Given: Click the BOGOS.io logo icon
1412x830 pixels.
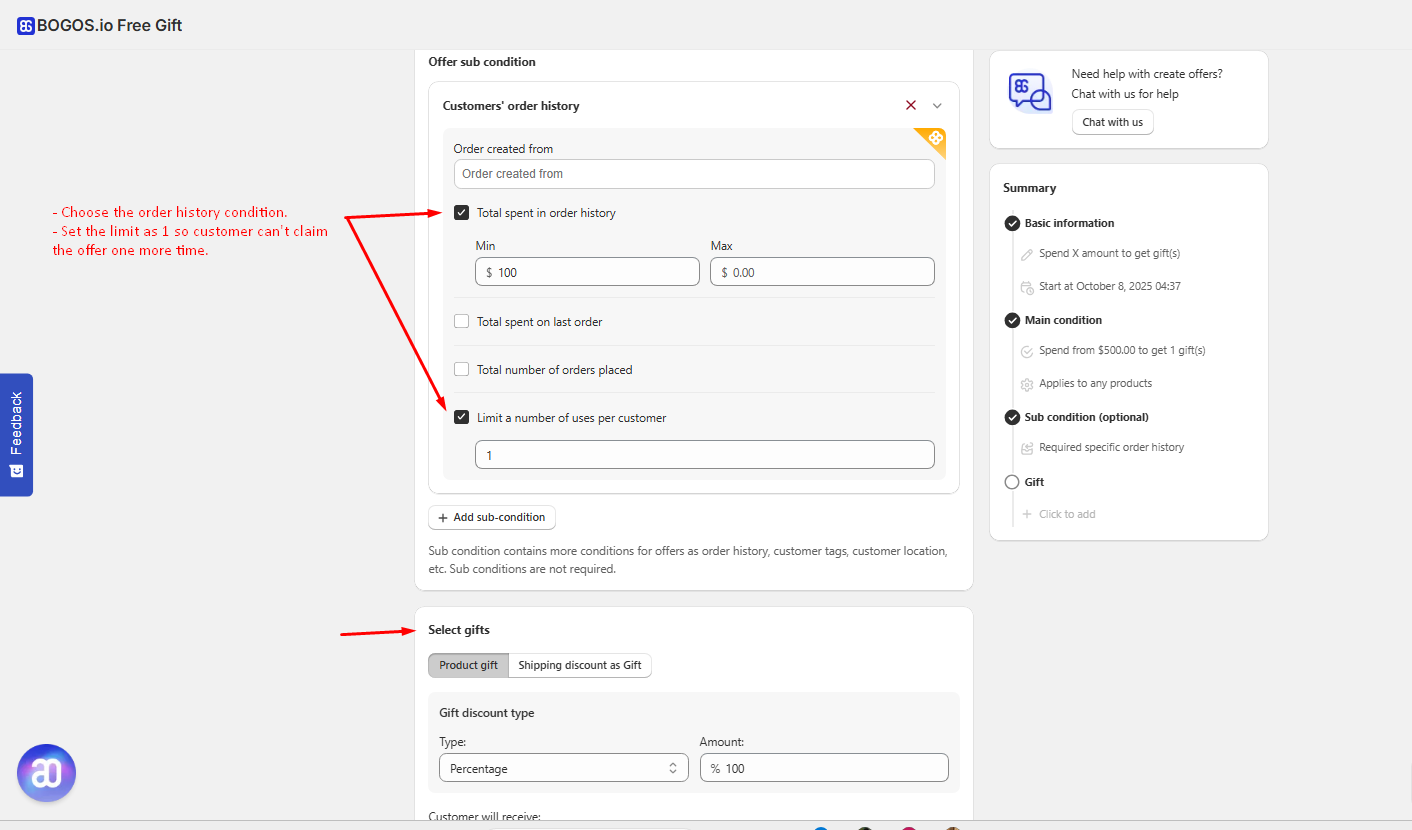Looking at the screenshot, I should pyautogui.click(x=26, y=26).
